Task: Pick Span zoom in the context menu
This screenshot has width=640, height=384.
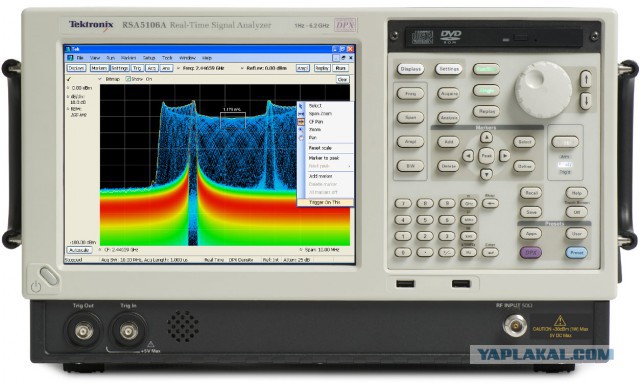Action: coord(325,114)
